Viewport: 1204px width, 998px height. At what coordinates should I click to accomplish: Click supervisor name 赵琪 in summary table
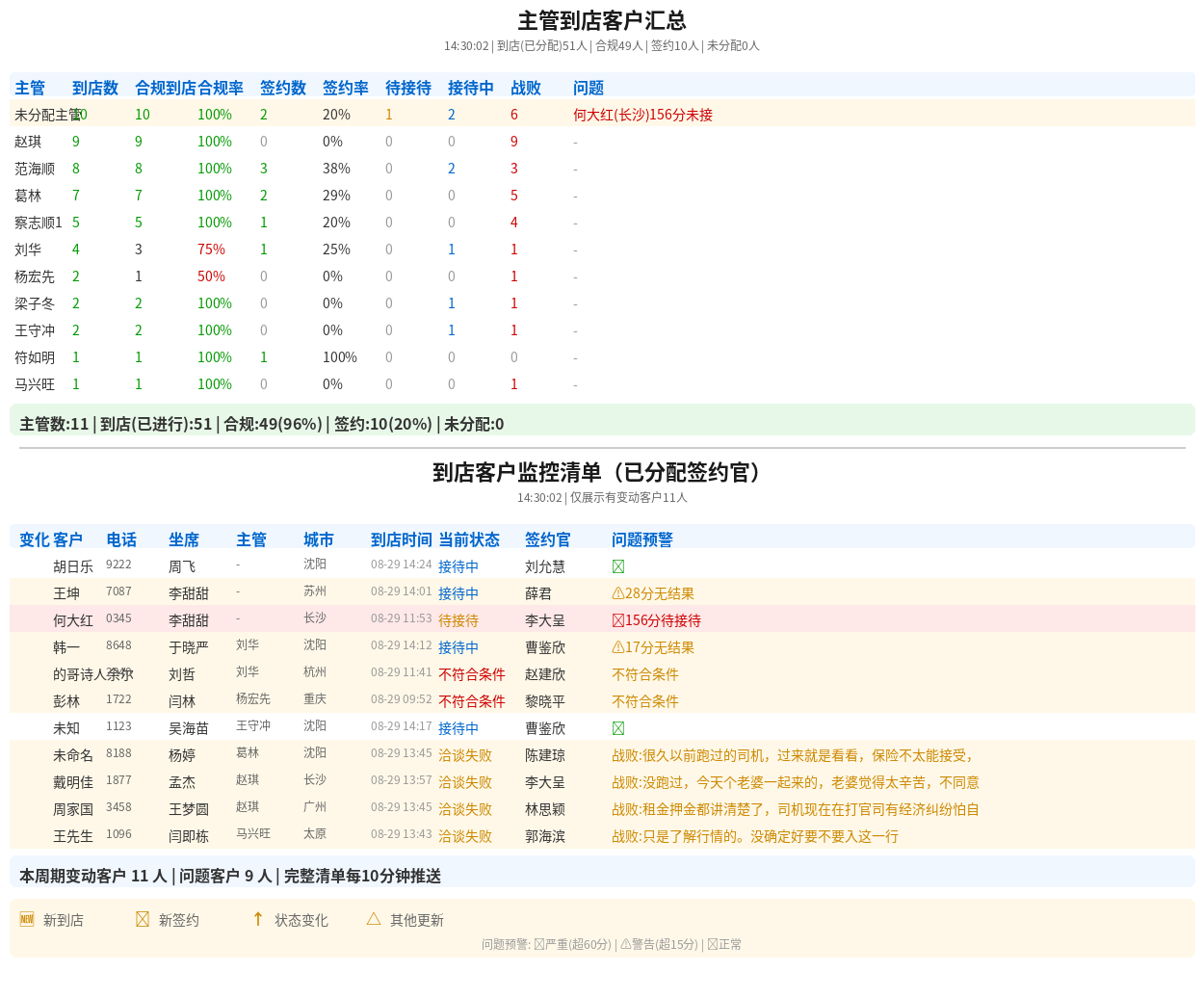coord(28,142)
